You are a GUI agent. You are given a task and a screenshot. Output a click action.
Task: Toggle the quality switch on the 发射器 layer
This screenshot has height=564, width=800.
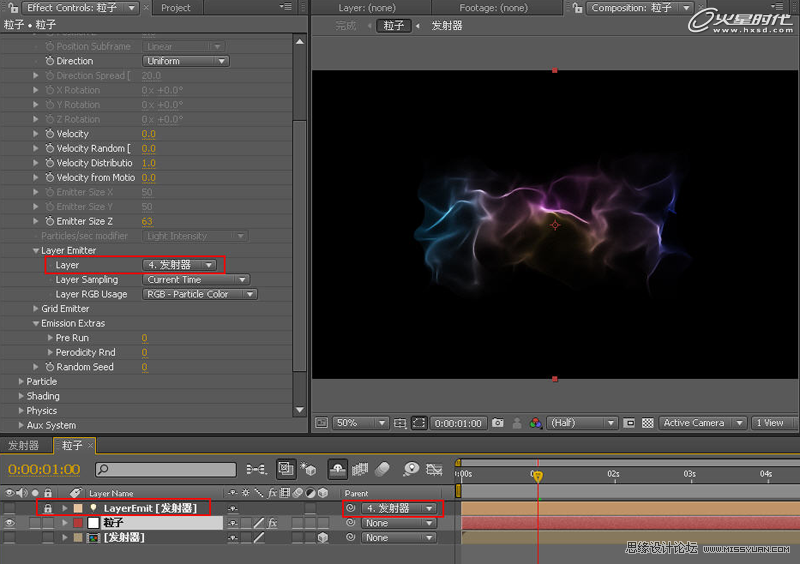click(x=259, y=537)
